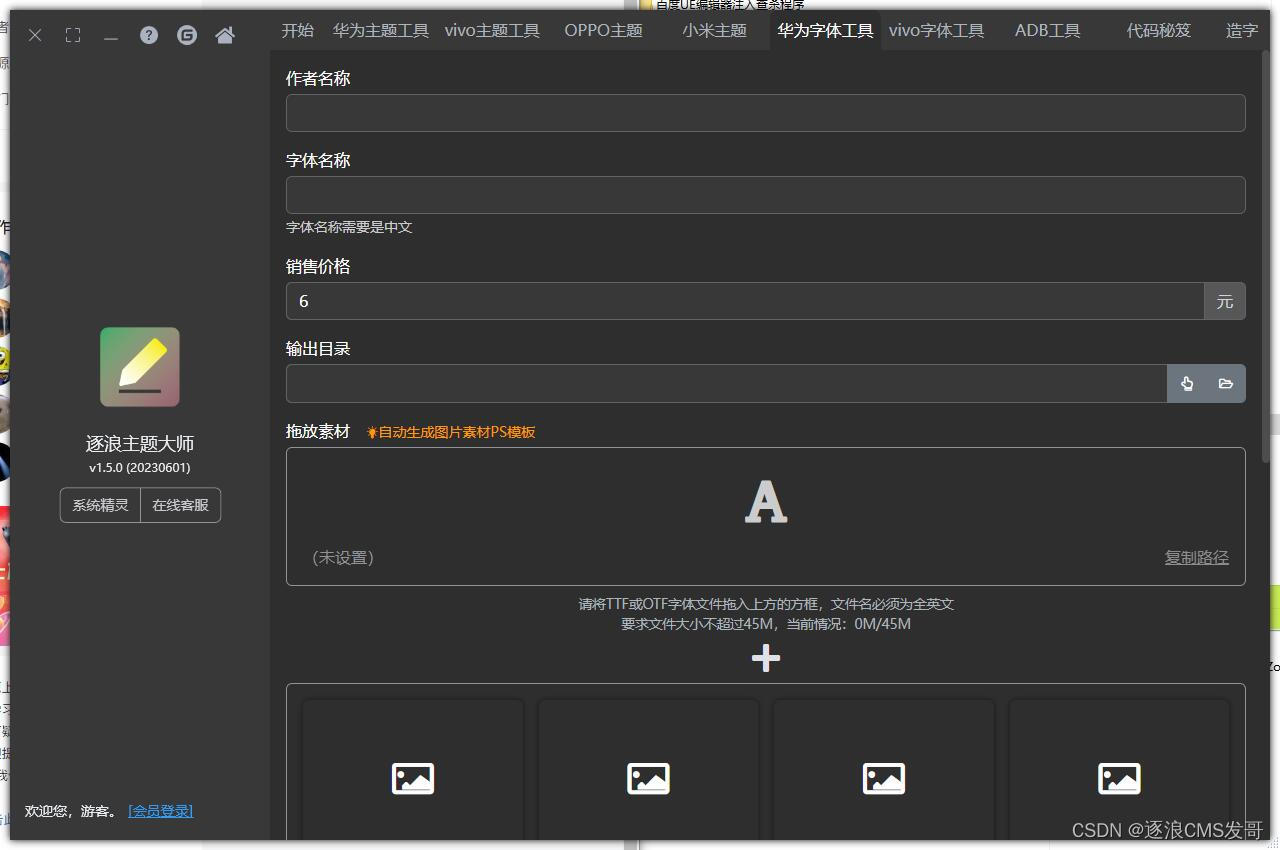Click the 0M/45M file size status line
The width and height of the screenshot is (1280, 850).
pos(766,624)
